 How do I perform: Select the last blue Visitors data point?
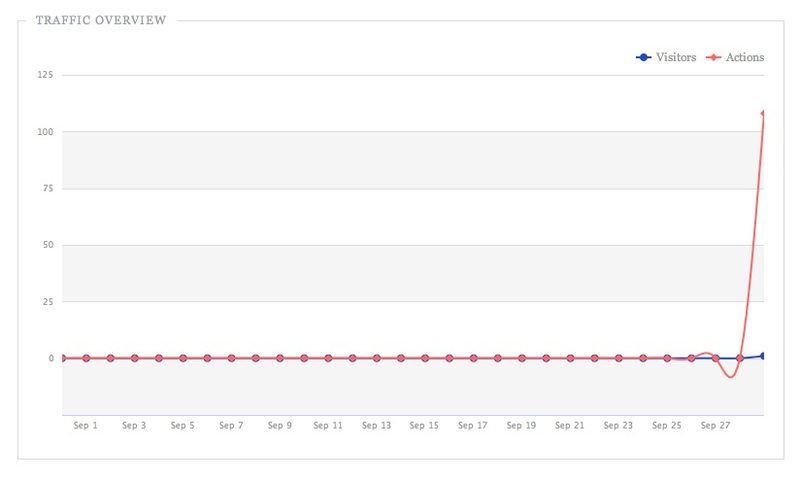763,356
